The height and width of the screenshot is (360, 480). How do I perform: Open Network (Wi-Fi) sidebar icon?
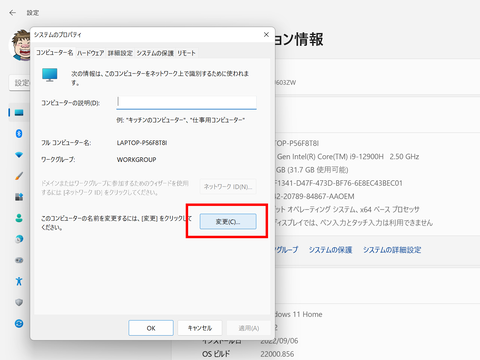(x=19, y=155)
